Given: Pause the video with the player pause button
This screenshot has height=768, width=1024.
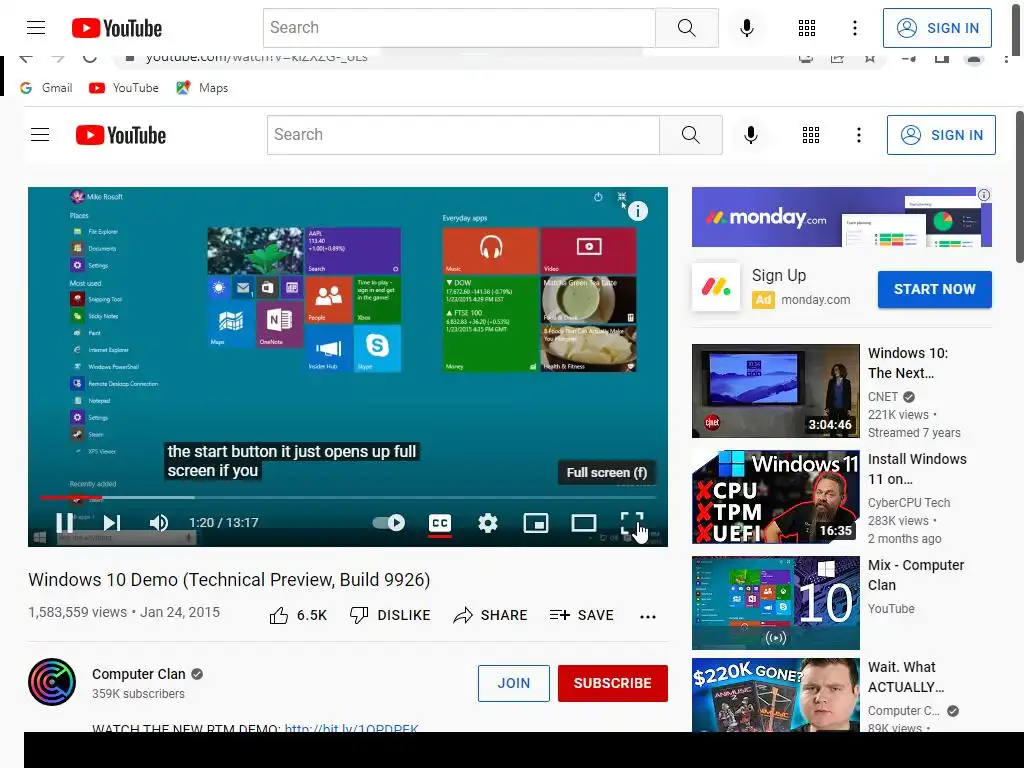Looking at the screenshot, I should [65, 522].
